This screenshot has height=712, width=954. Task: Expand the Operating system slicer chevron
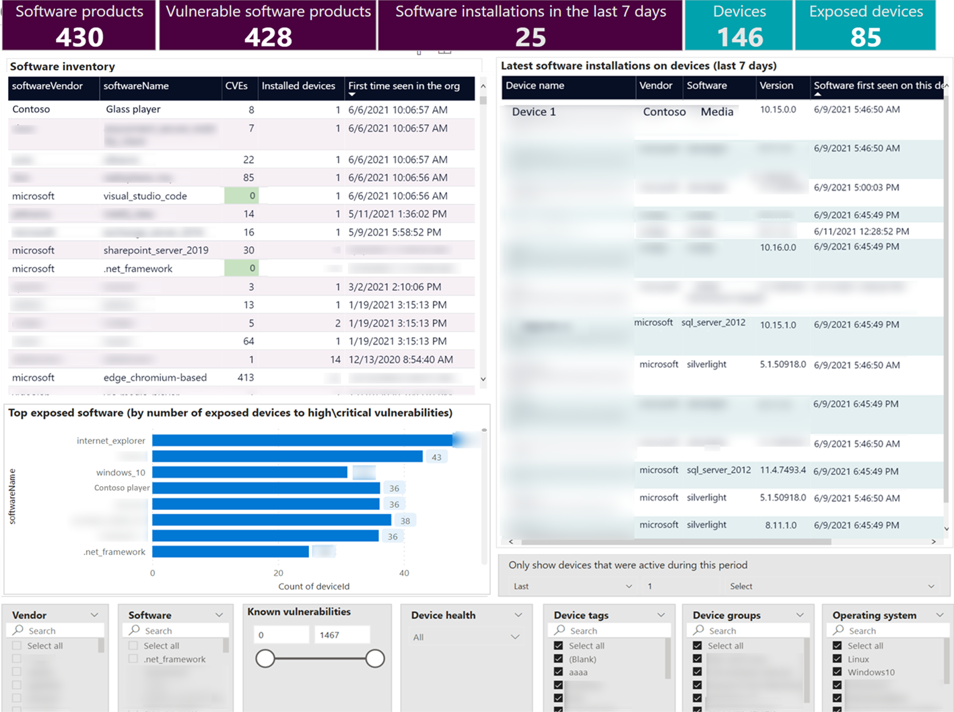coord(940,615)
